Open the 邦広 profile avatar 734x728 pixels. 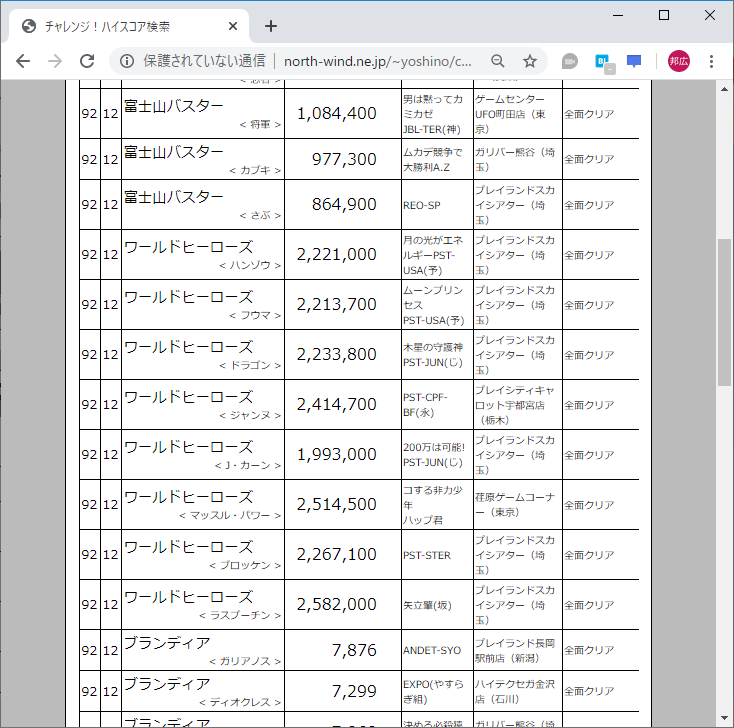point(679,61)
